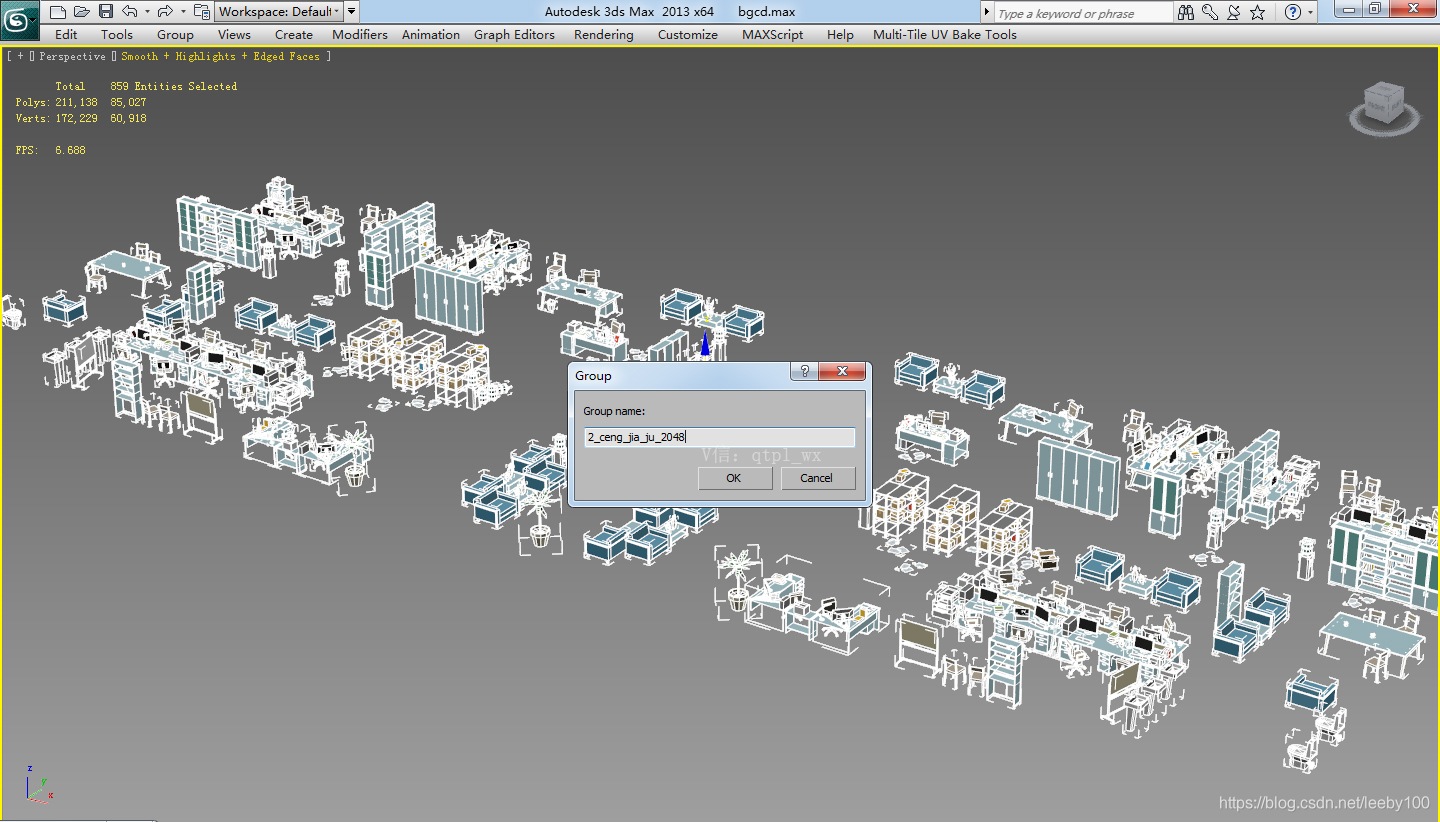Open the Quick Access Toolbar customize arrow

[x=351, y=12]
